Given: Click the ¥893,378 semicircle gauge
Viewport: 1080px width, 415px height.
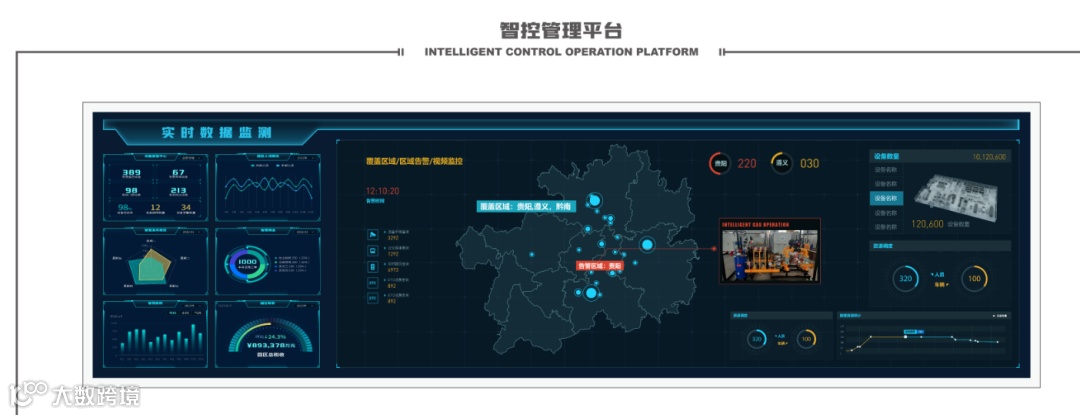Looking at the screenshot, I should pos(269,337).
